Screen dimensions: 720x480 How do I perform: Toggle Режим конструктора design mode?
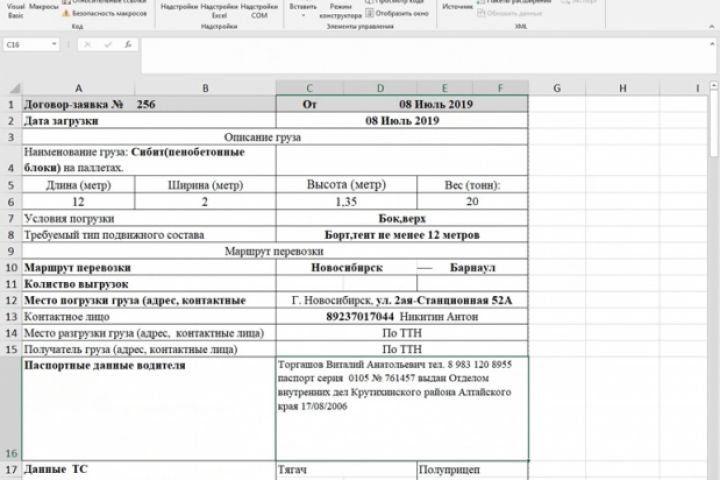340,10
